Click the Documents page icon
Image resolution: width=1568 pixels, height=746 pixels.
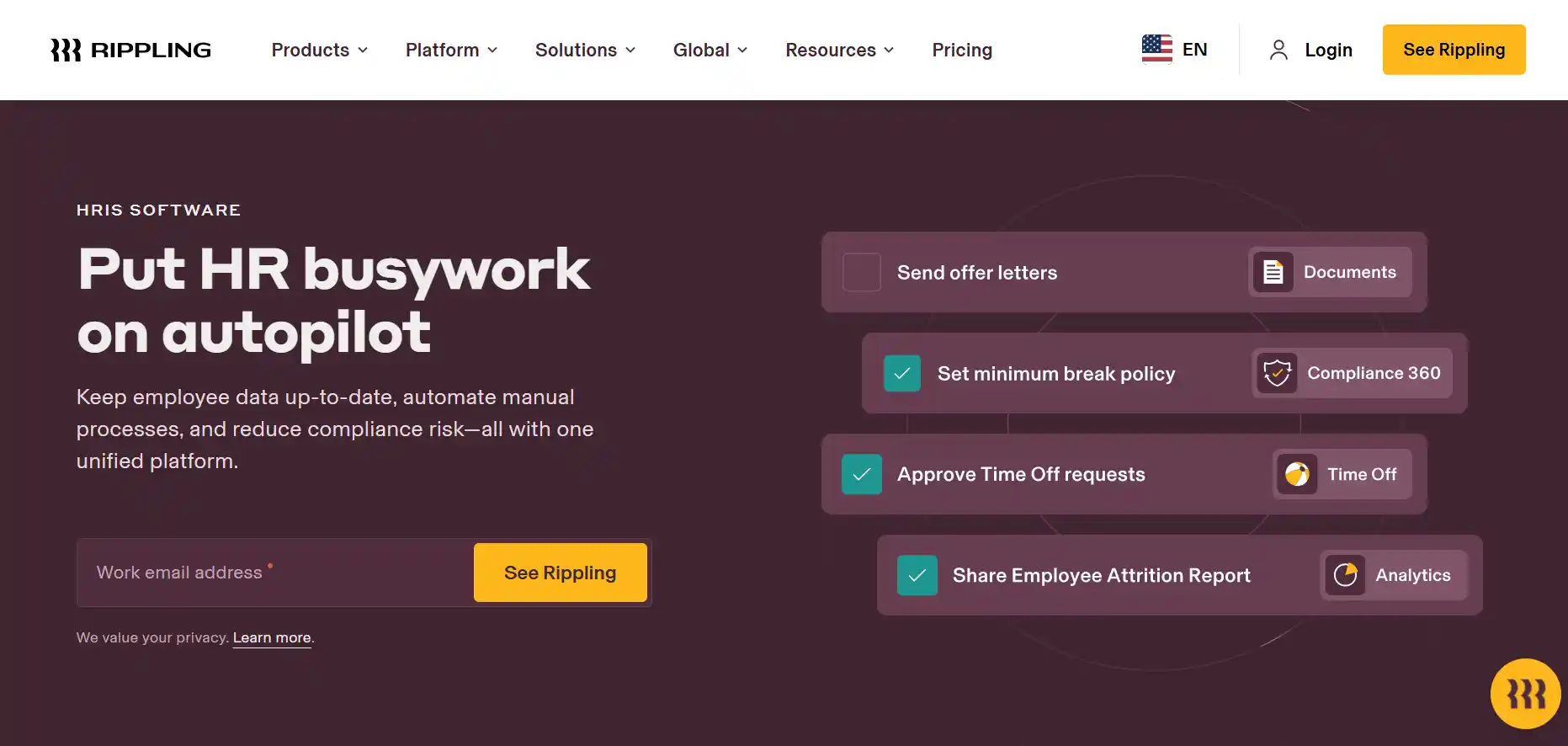pos(1273,272)
